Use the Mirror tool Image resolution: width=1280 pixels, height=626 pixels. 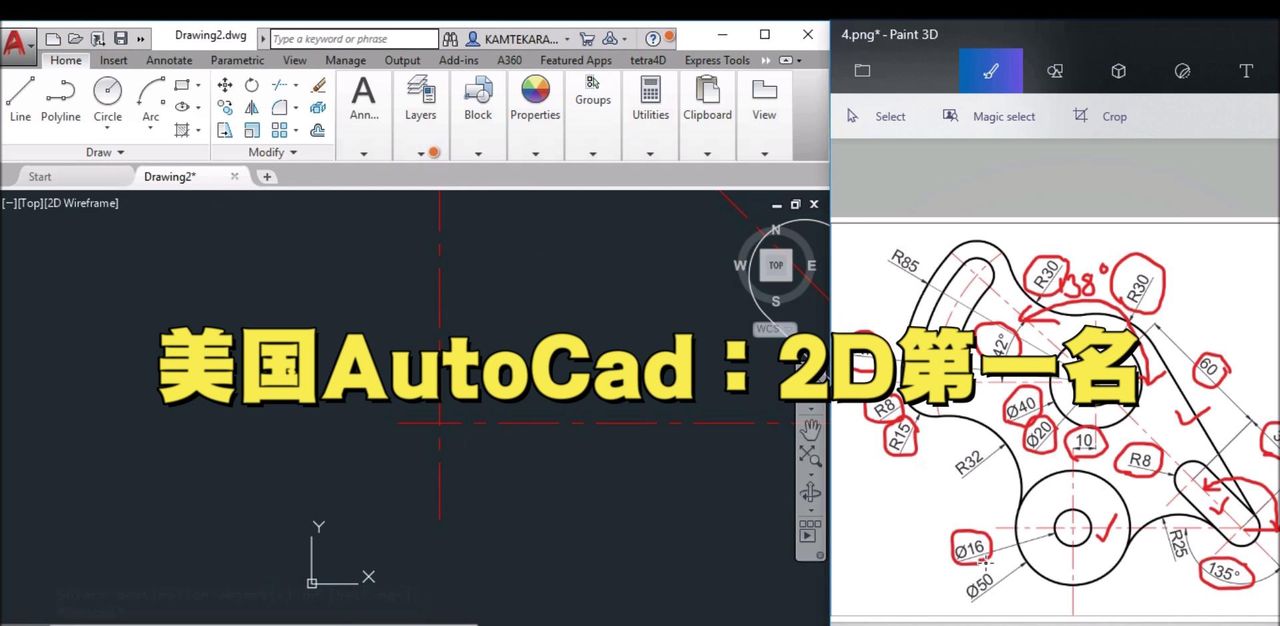[x=252, y=108]
